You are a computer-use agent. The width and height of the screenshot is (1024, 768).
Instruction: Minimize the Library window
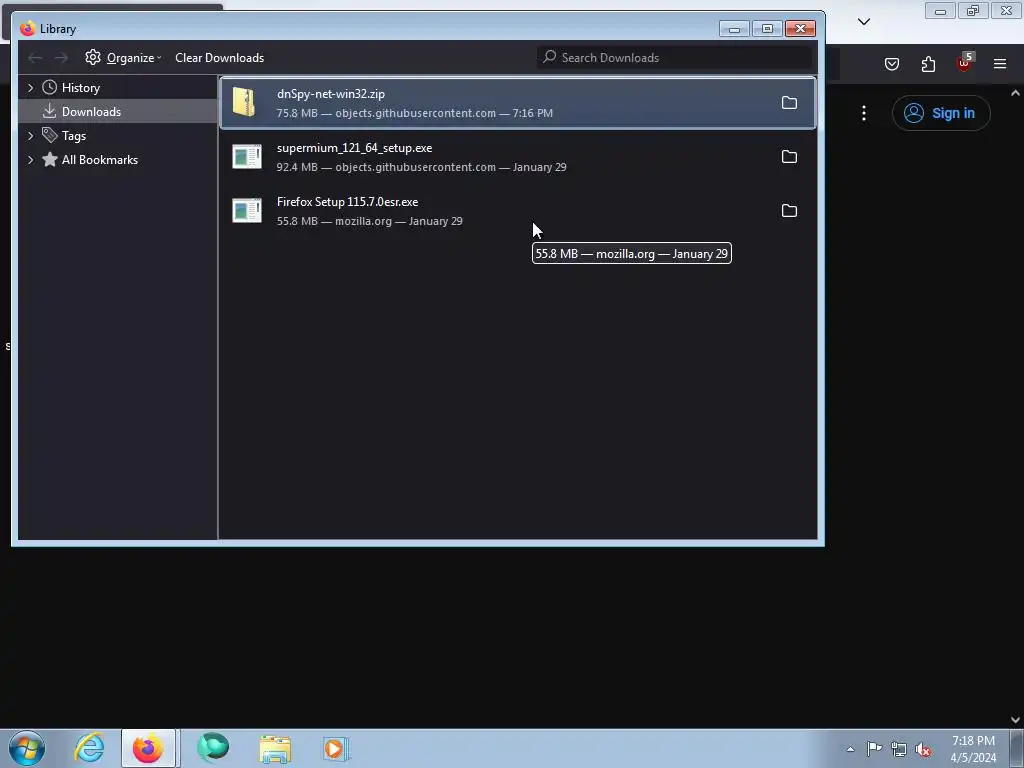coord(734,29)
